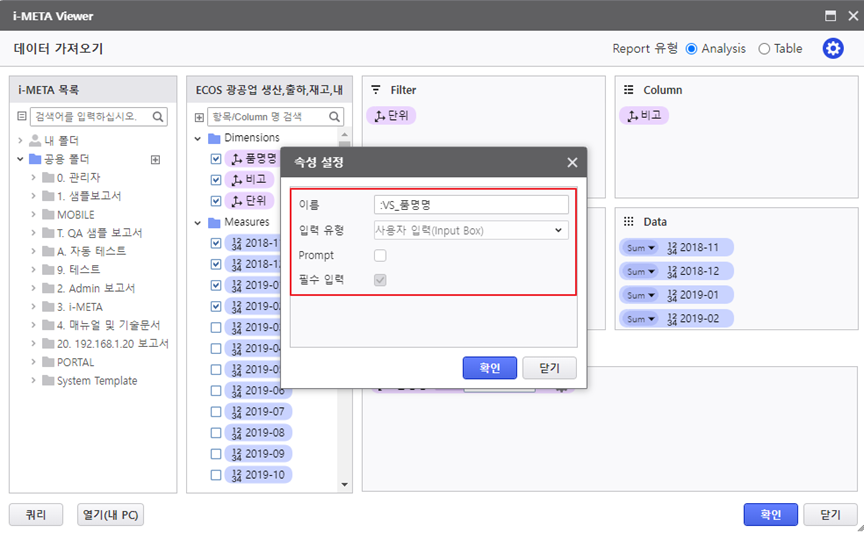
Task: Click the 열기(내 PC) button
Action: tap(111, 514)
